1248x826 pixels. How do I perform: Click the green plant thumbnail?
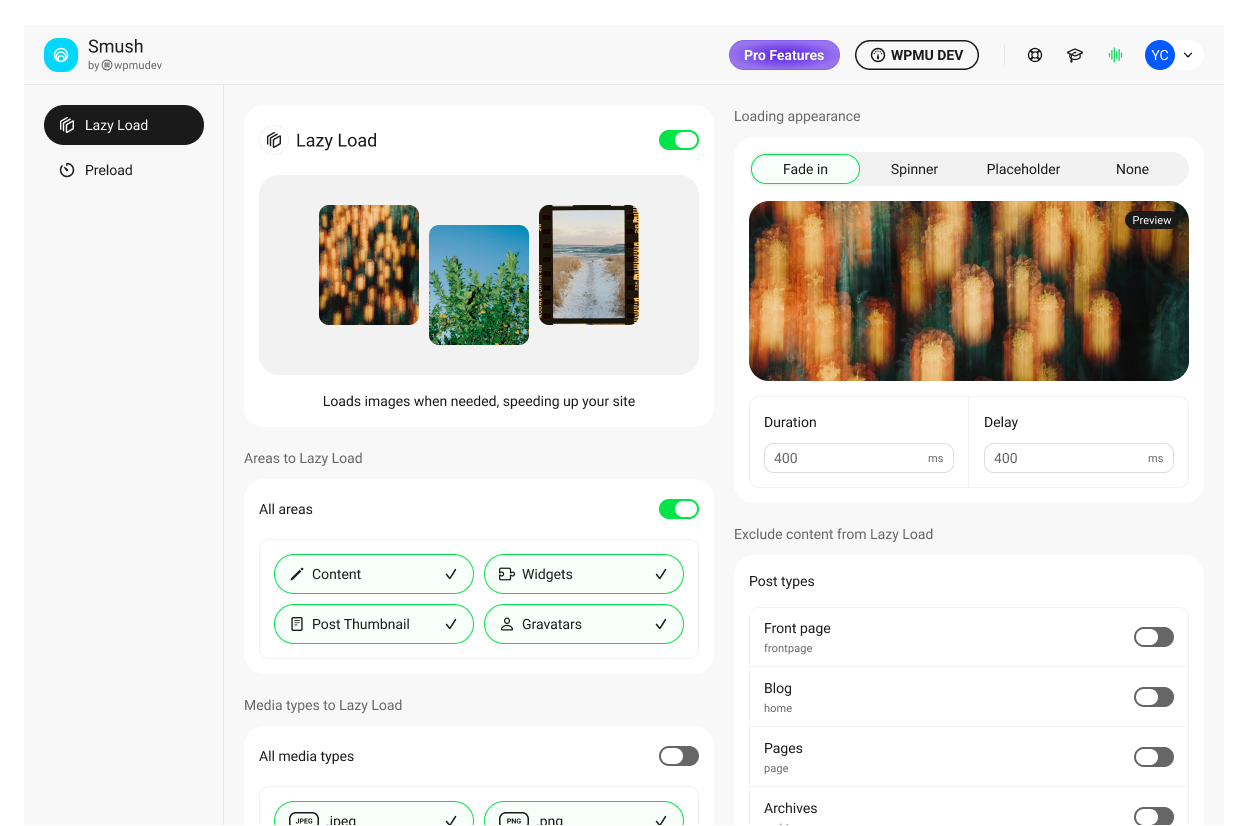[479, 285]
